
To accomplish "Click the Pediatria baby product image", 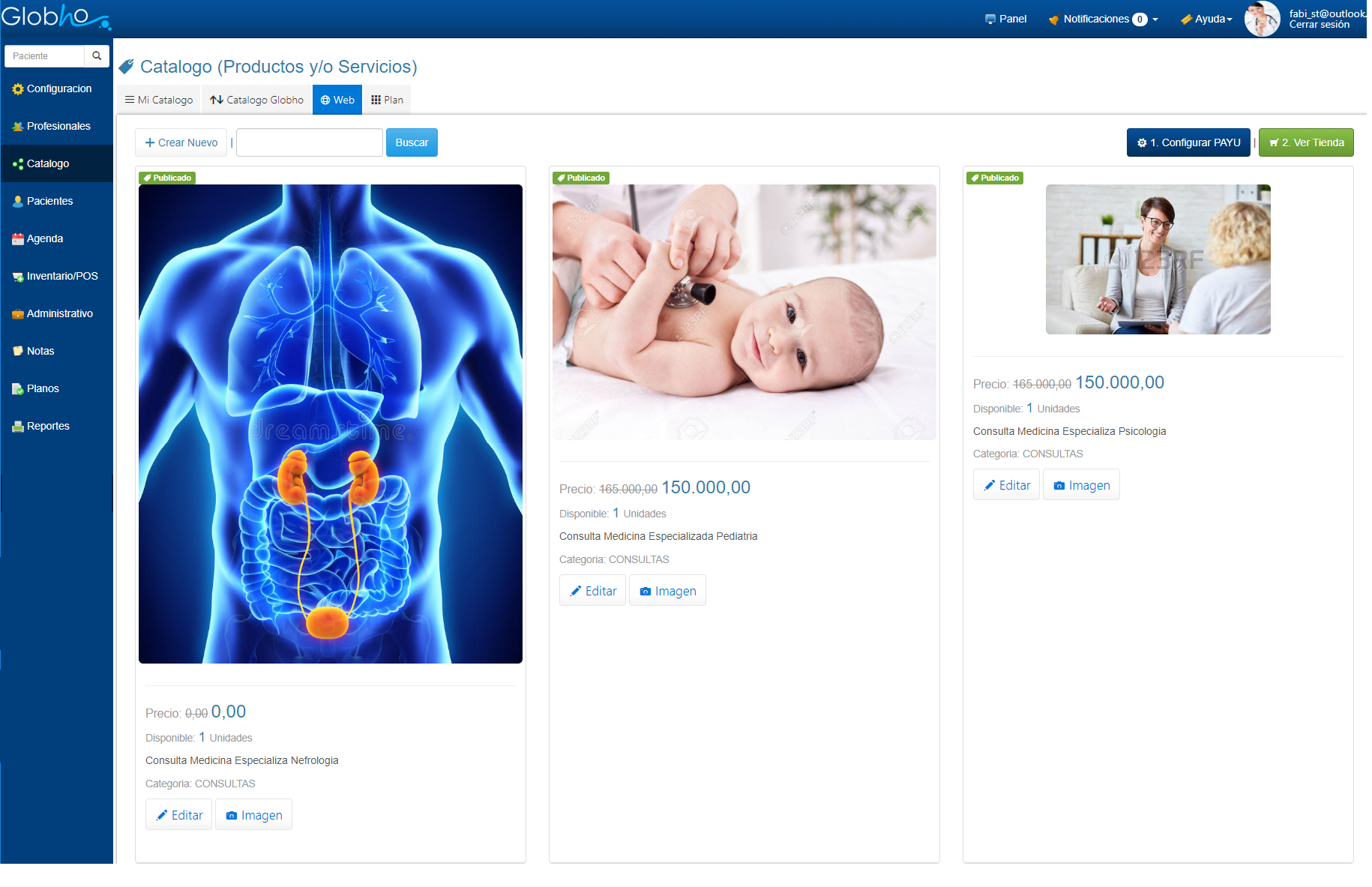I will (x=744, y=312).
